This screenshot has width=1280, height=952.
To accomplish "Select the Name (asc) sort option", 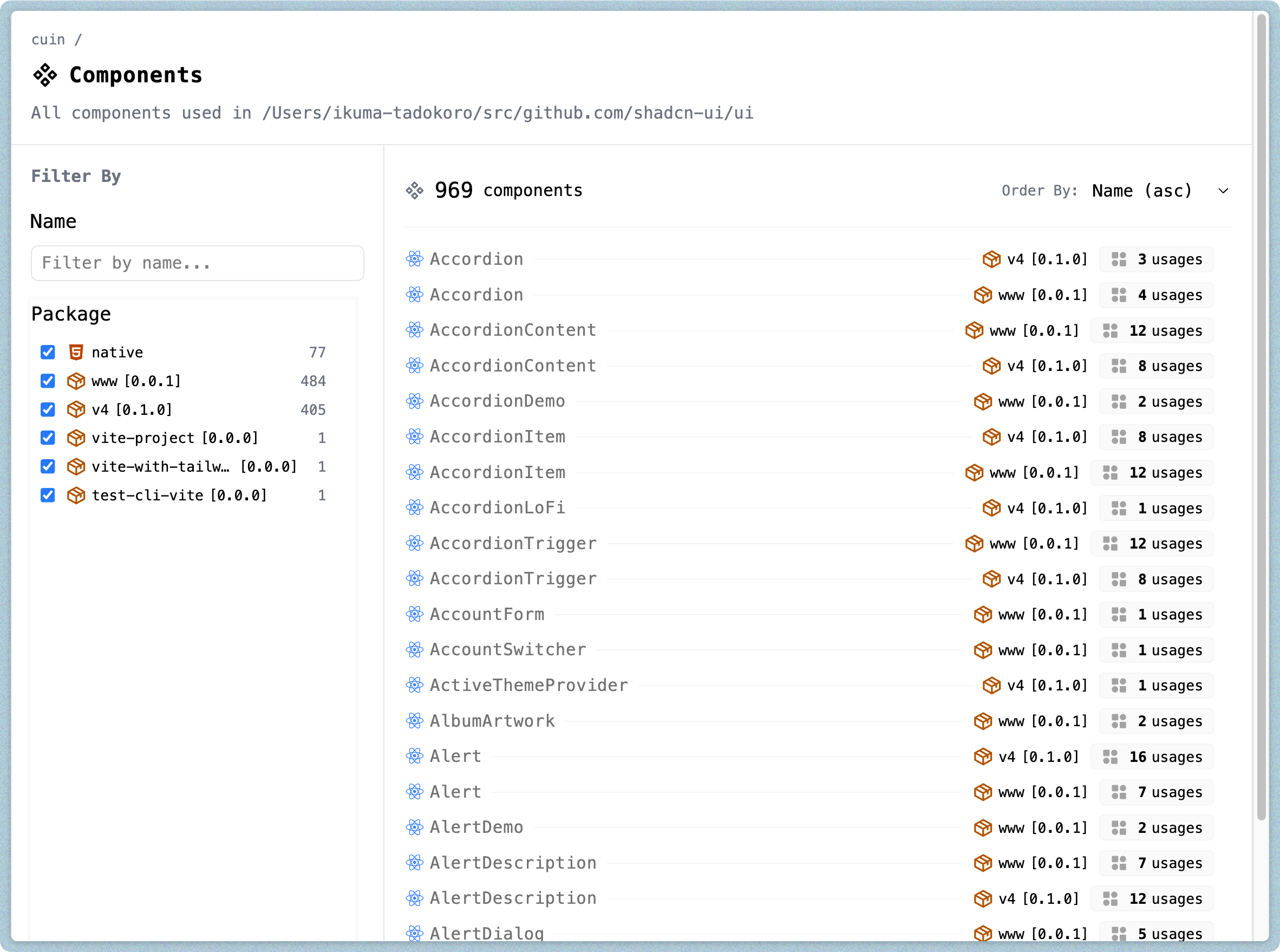I will pos(1142,191).
